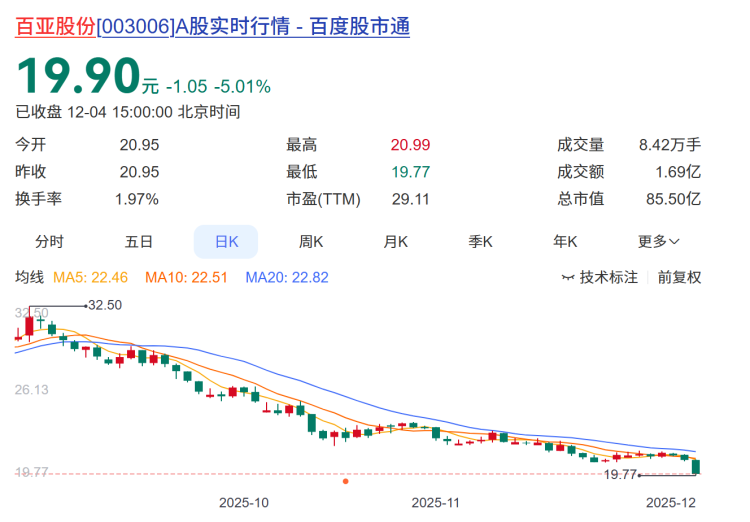The width and height of the screenshot is (750, 522).
Task: Select the 年K chart tab
Action: click(x=565, y=242)
